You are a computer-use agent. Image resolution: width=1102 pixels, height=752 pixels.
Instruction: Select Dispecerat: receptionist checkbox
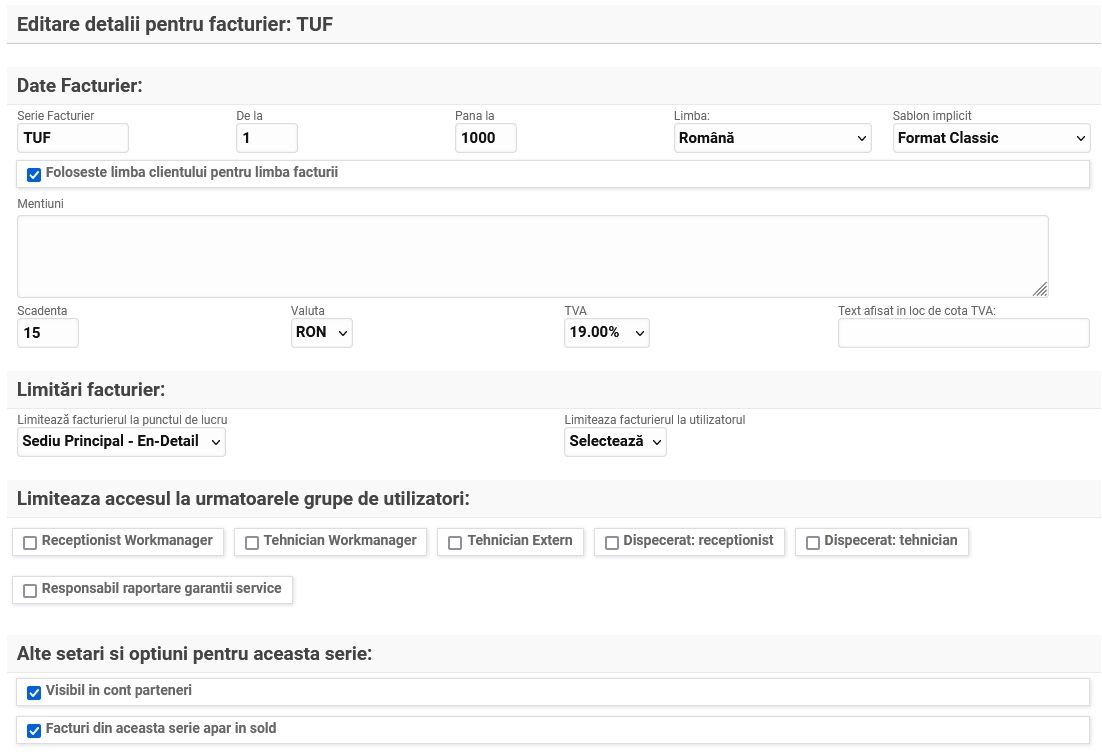click(612, 542)
